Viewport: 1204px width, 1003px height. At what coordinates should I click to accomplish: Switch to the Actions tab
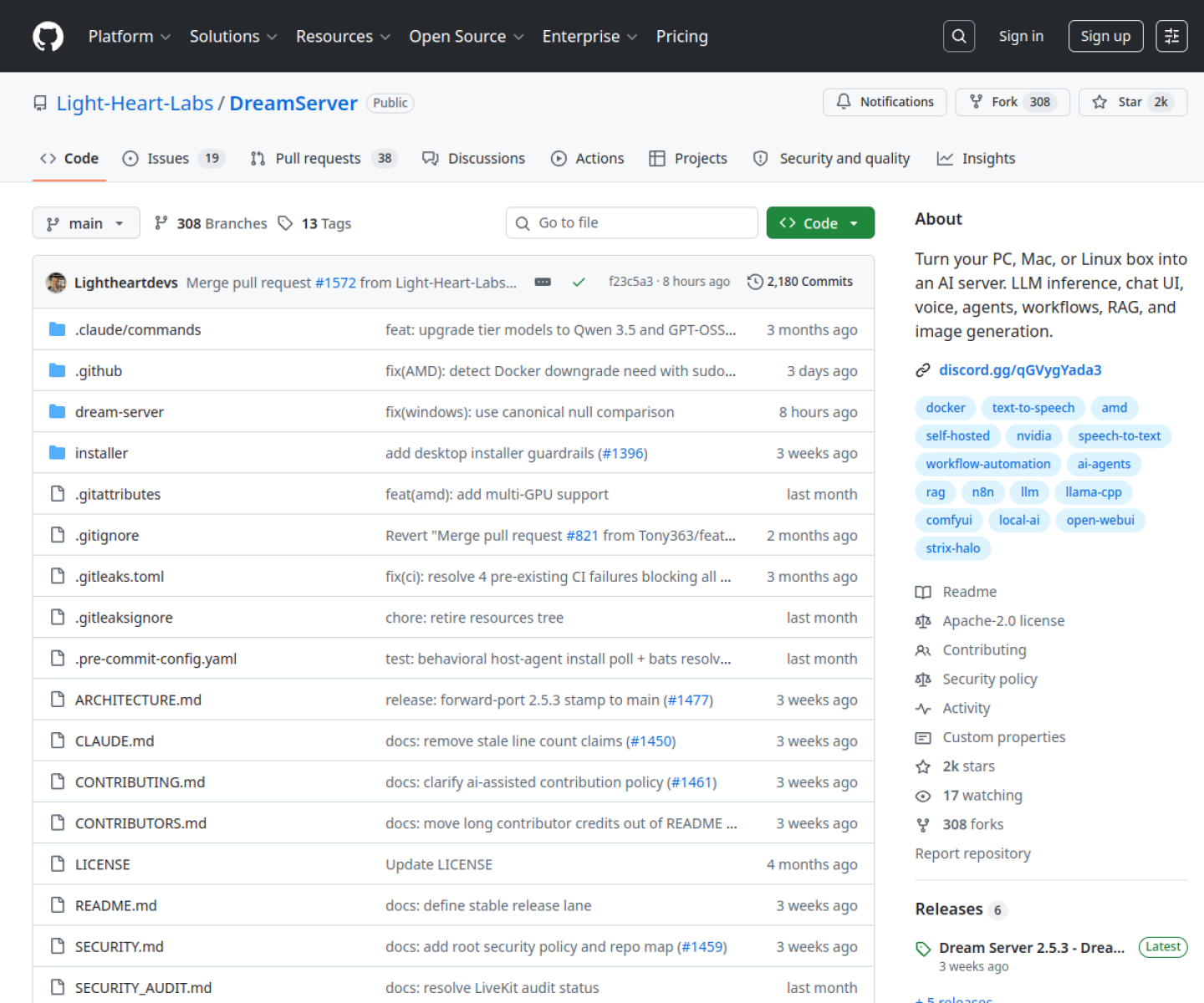tap(587, 158)
